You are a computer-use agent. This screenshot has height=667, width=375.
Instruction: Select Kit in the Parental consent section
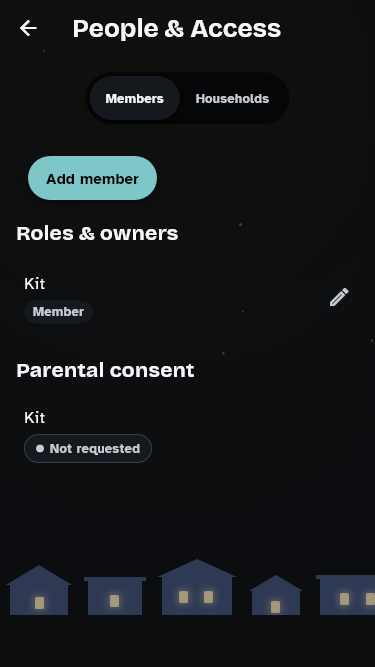(34, 418)
